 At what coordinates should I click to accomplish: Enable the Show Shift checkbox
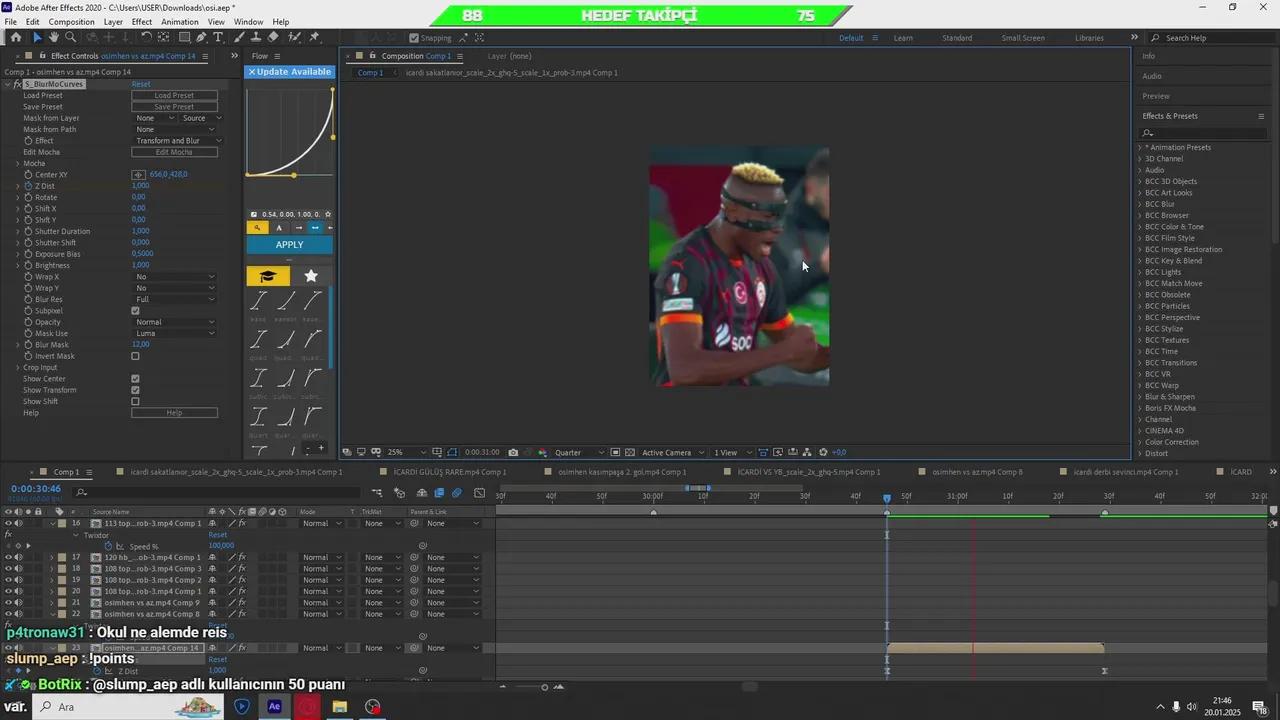click(135, 401)
